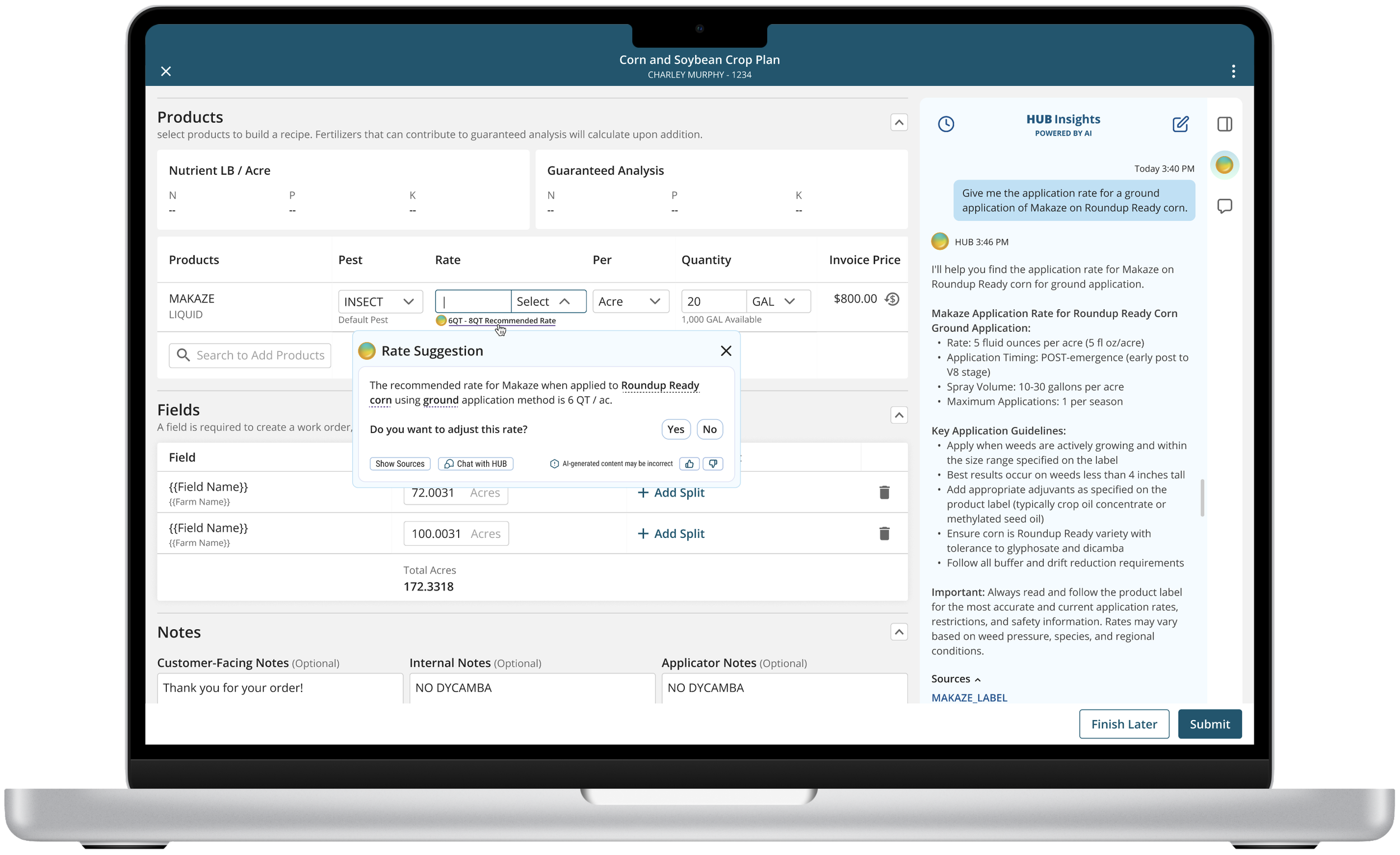The height and width of the screenshot is (855, 1400).
Task: Click the Default Pest label
Action: [362, 319]
